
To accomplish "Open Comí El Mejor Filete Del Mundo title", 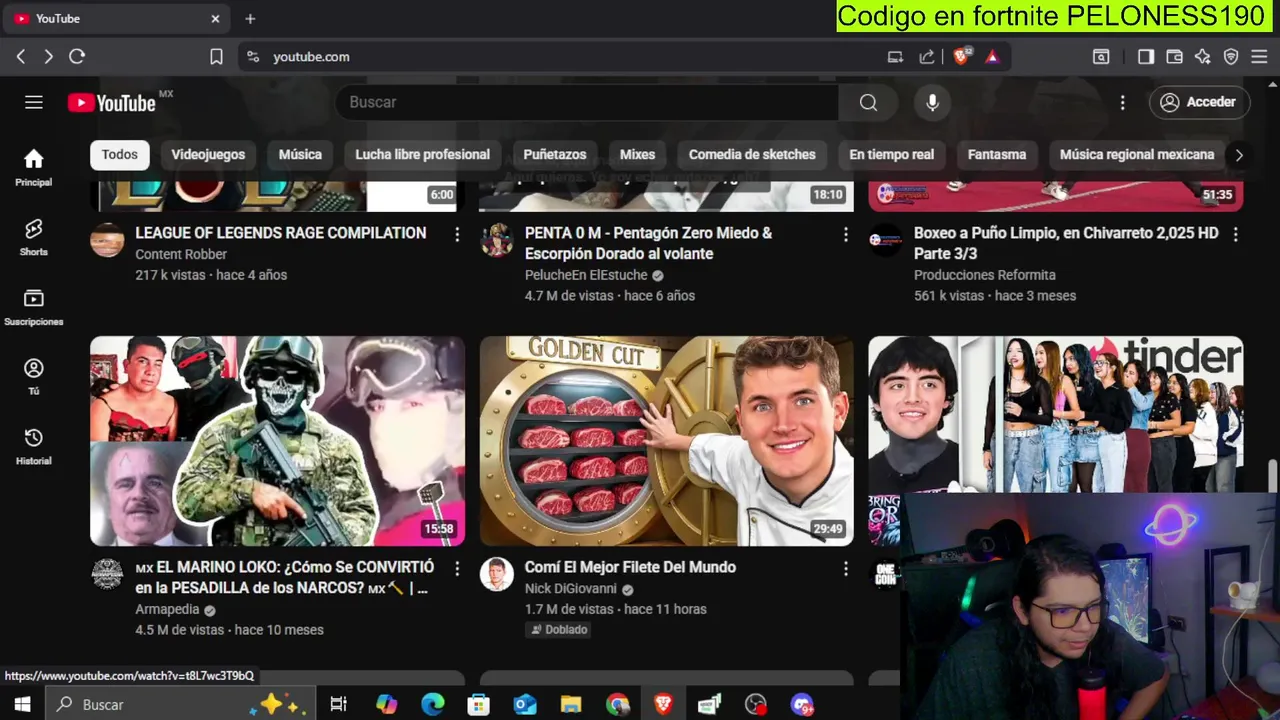I will tap(630, 567).
